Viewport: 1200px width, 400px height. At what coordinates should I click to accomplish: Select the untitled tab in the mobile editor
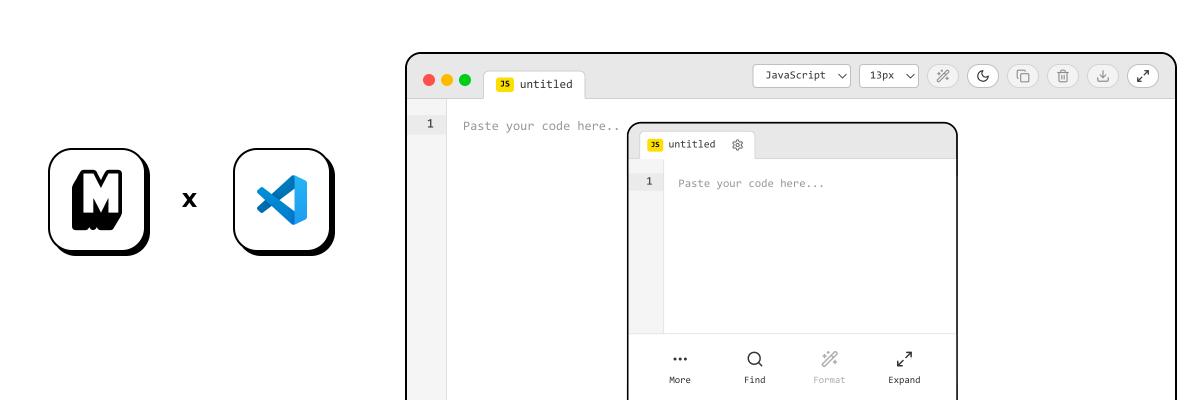[x=697, y=145]
